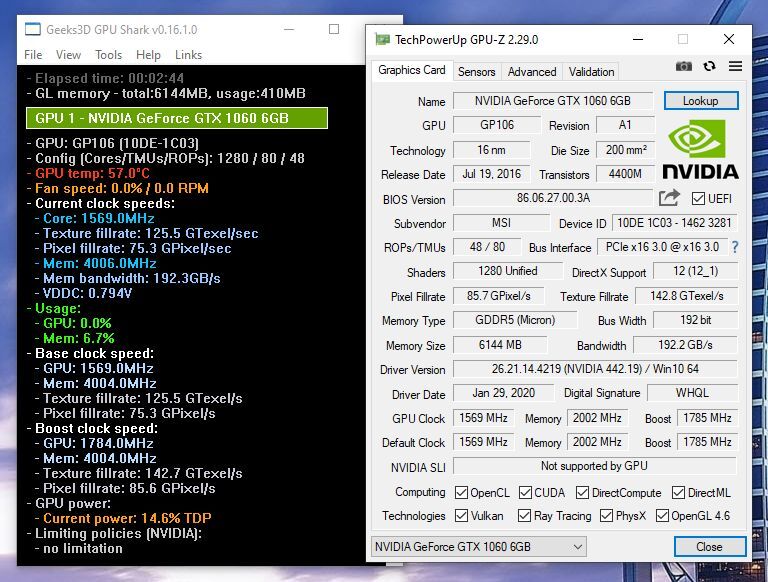The image size is (768, 582).
Task: Click the GPU Name field
Action: (x=553, y=101)
